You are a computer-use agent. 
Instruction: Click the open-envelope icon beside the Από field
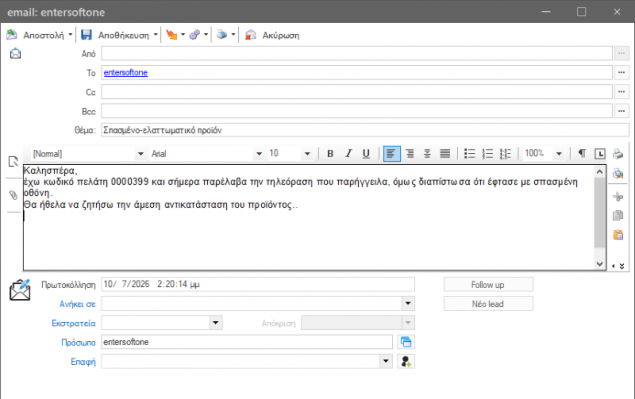(15, 53)
